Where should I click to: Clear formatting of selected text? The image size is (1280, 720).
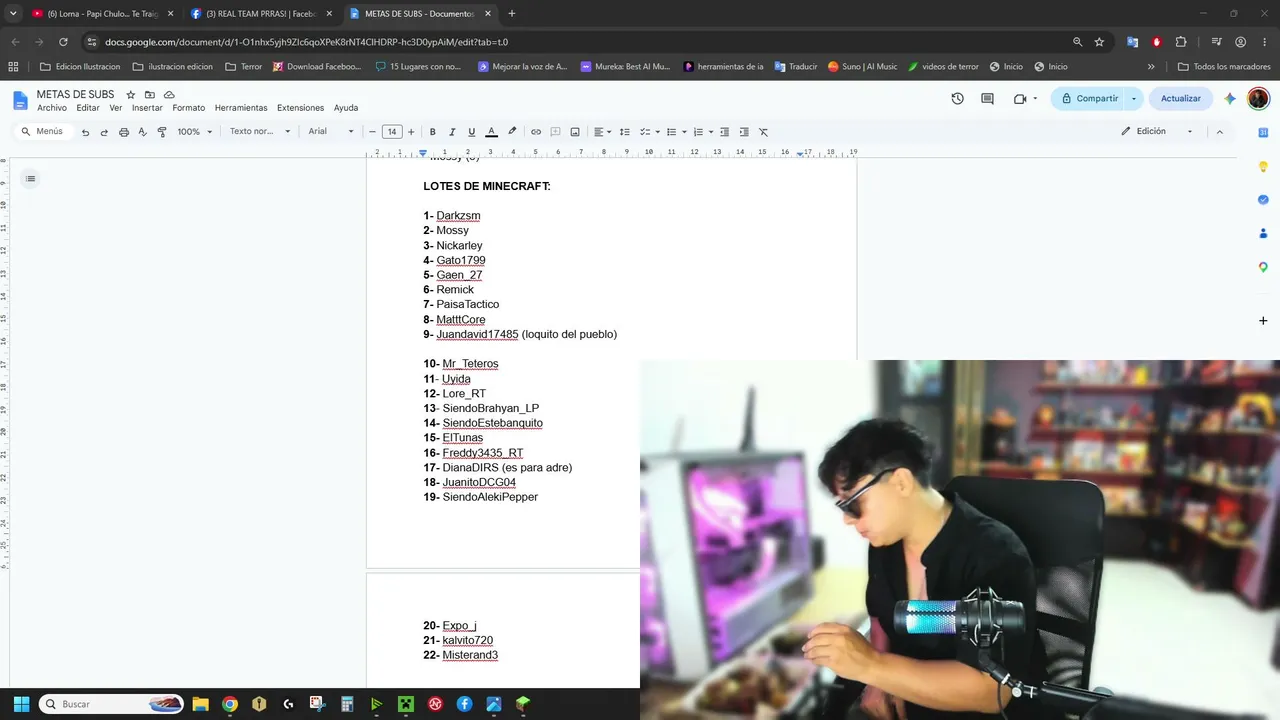pos(764,132)
